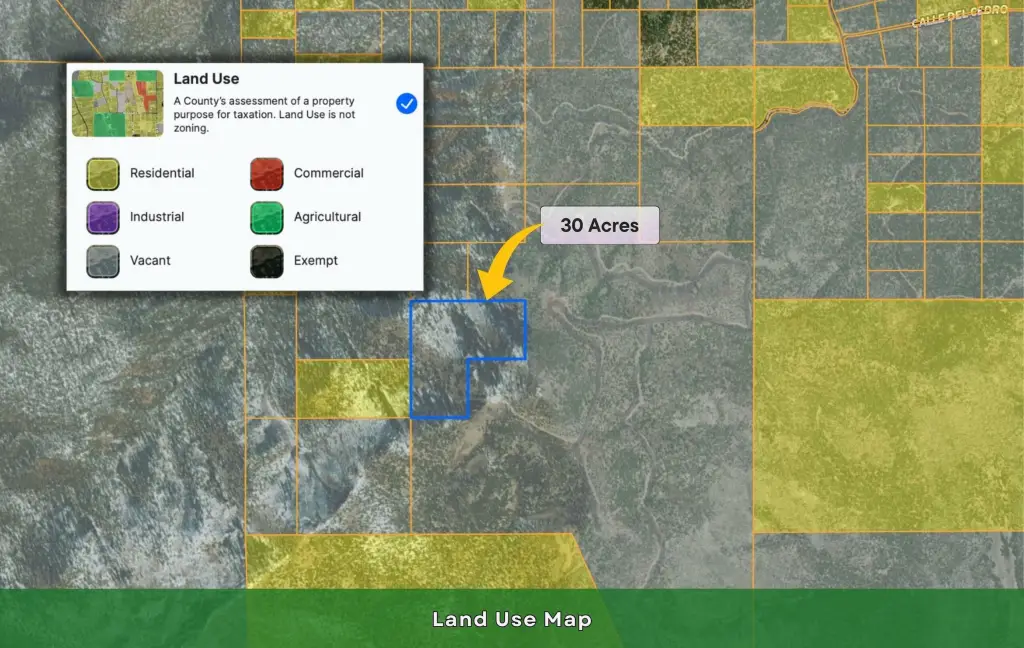This screenshot has width=1024, height=648.
Task: Click the "Land Use" panel heading
Action: tap(206, 79)
